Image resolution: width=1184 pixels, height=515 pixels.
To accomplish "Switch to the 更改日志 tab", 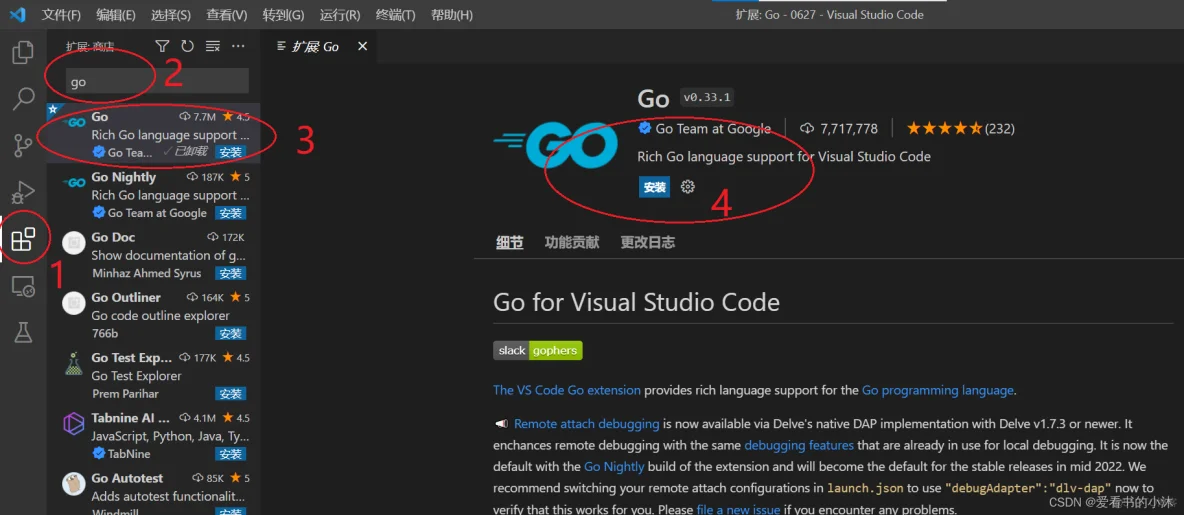I will click(x=648, y=242).
